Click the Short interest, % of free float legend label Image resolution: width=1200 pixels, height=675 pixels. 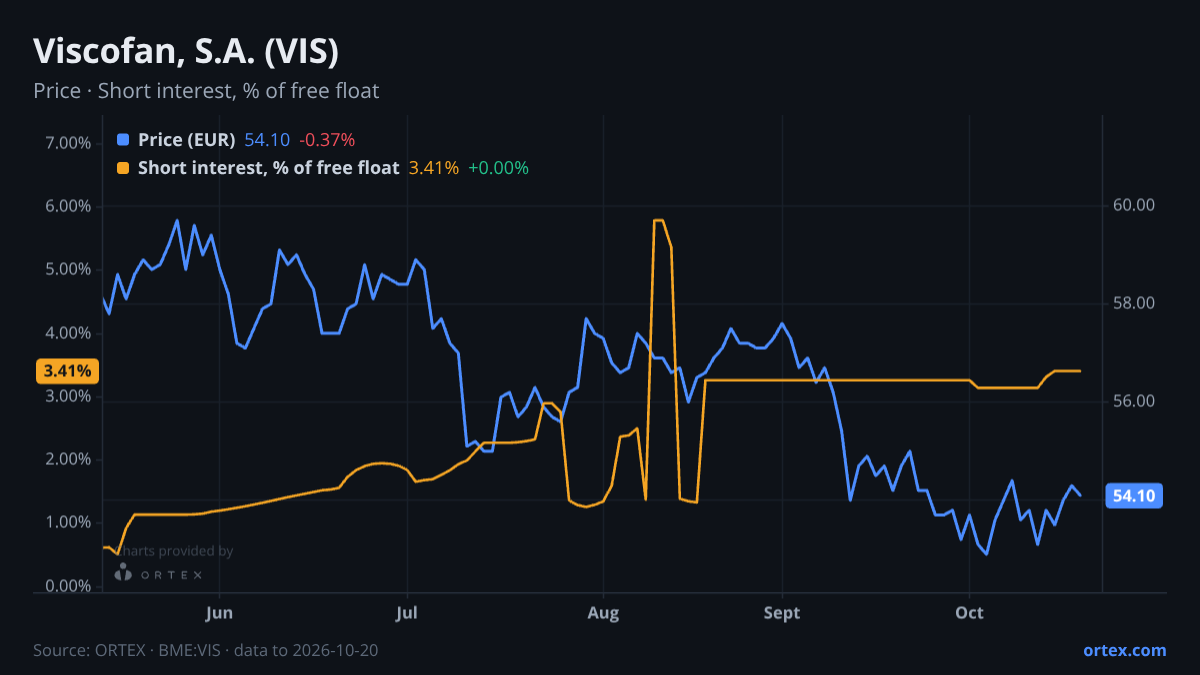(269, 168)
